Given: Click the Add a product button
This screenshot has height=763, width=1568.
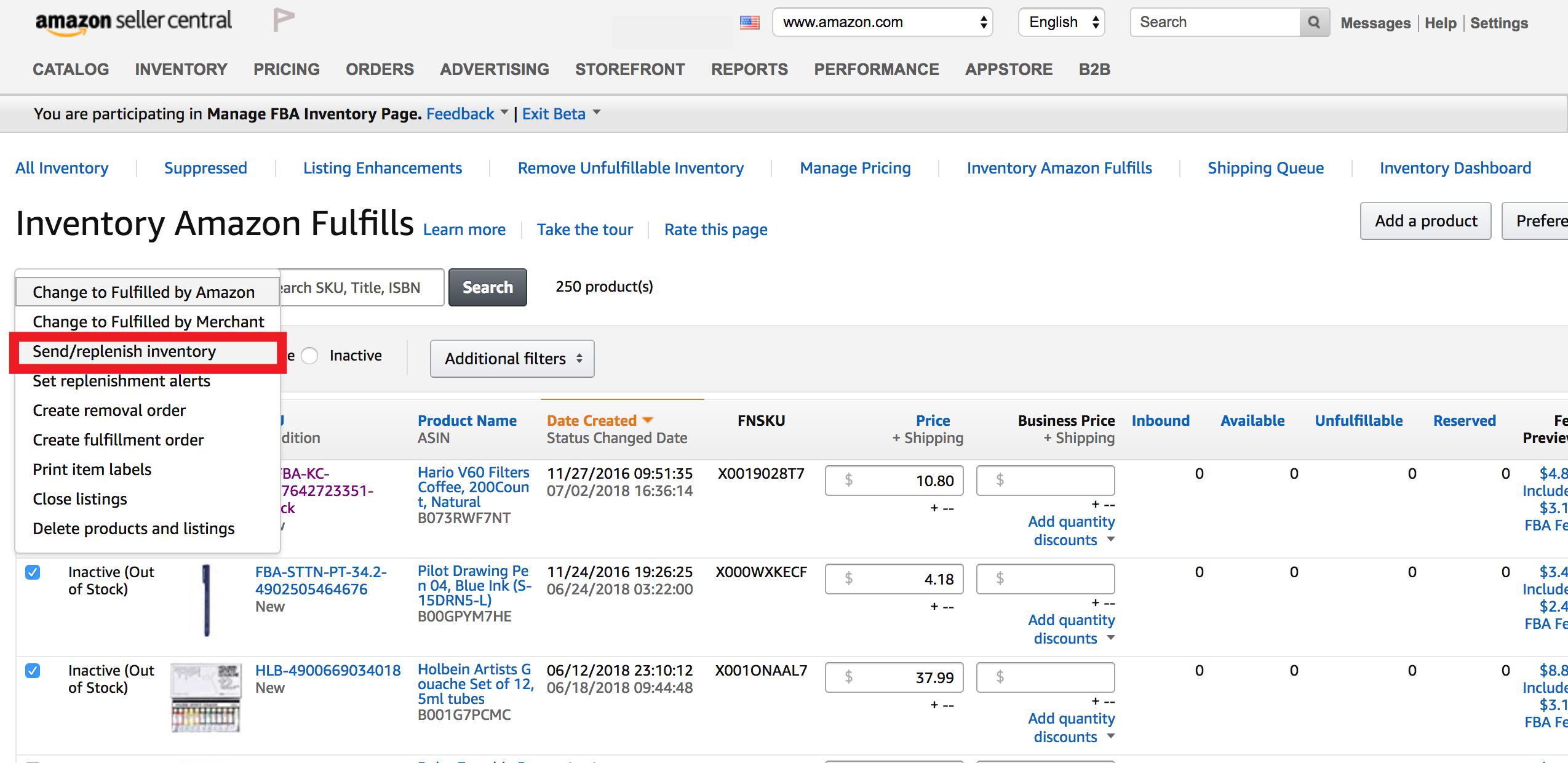Looking at the screenshot, I should (1425, 221).
